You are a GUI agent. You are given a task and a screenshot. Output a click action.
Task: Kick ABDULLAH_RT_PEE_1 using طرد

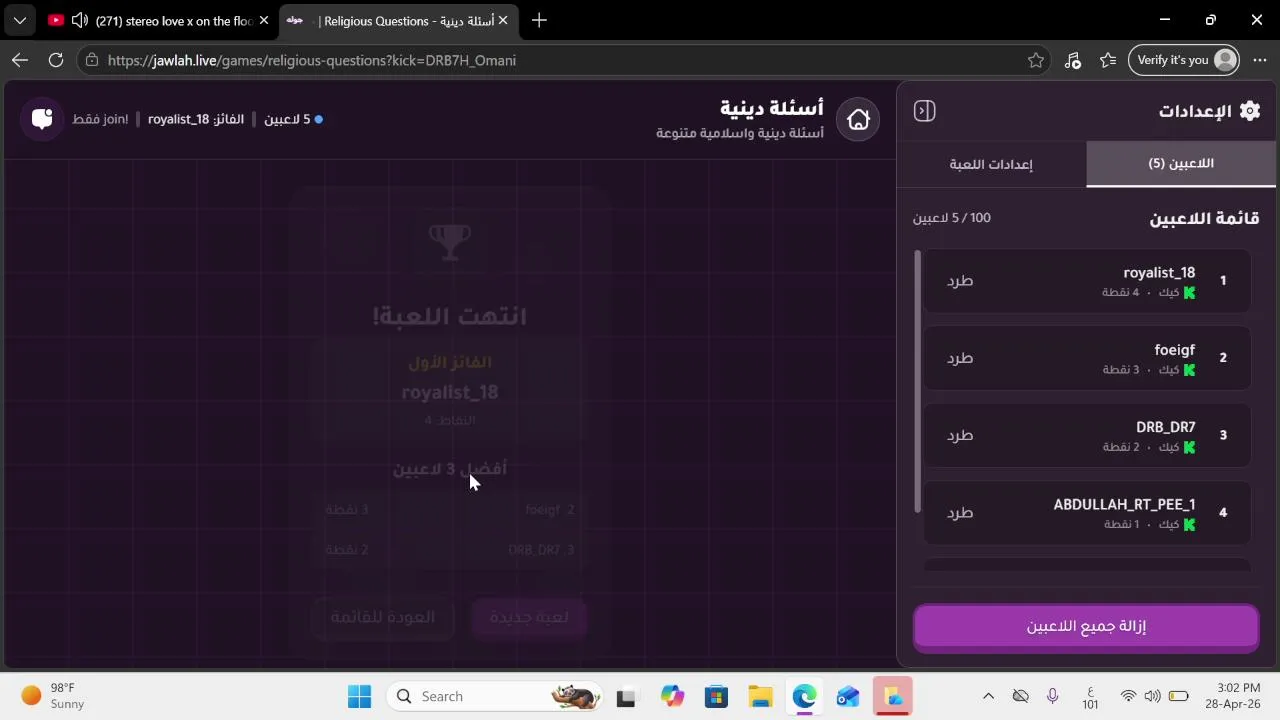pyautogui.click(x=960, y=512)
